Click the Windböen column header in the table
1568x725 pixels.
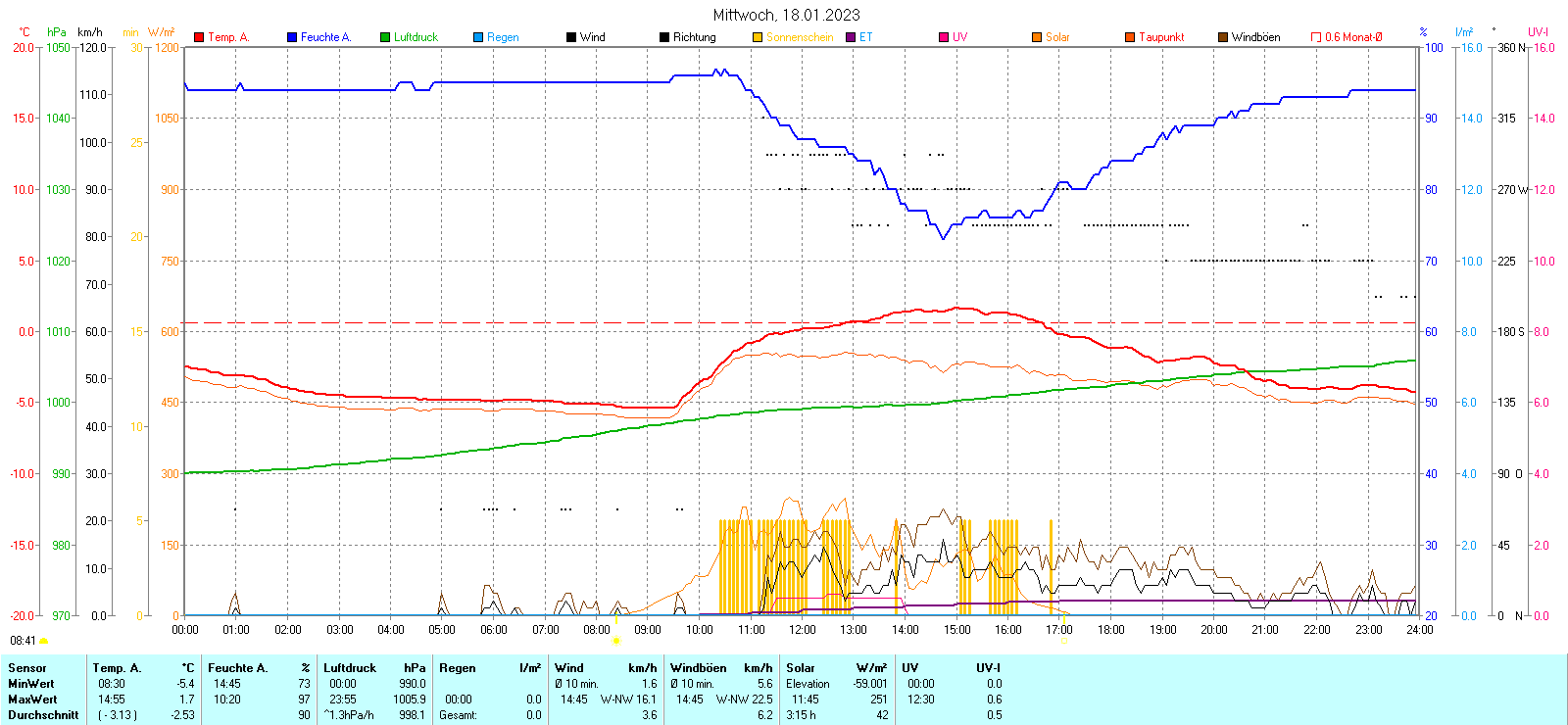click(x=700, y=668)
